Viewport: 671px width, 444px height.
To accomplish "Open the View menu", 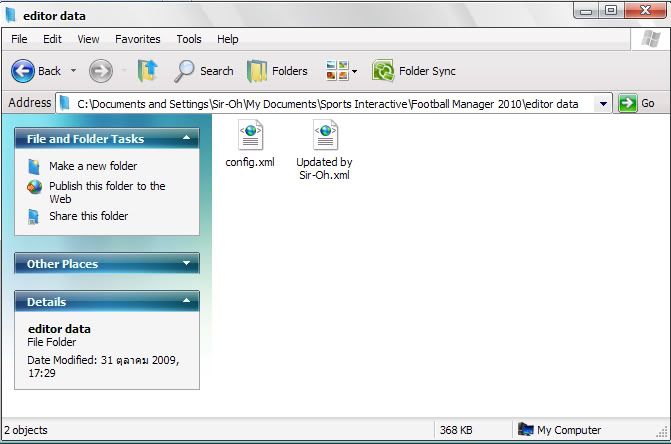I will click(x=88, y=39).
